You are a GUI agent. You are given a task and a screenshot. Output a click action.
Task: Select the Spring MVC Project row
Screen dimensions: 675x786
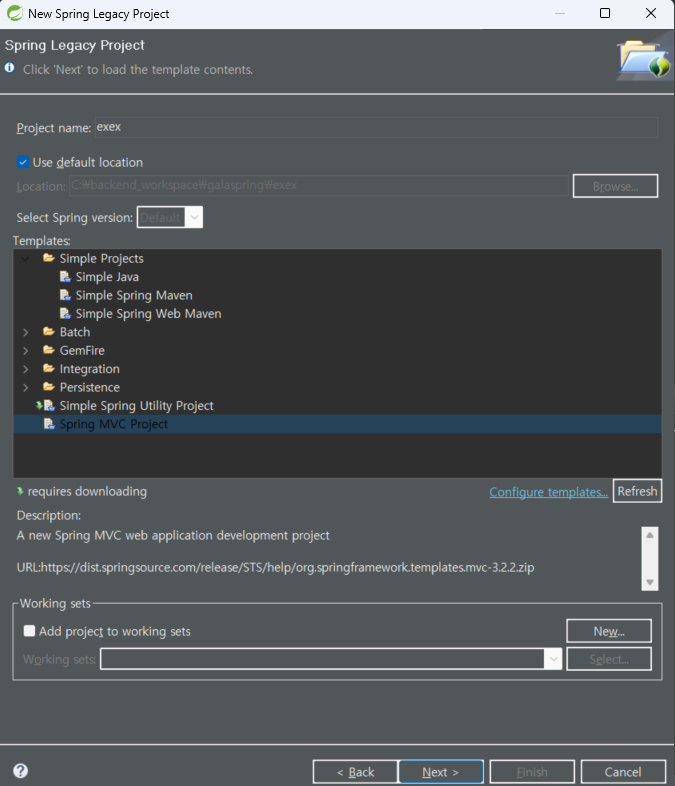[x=337, y=424]
